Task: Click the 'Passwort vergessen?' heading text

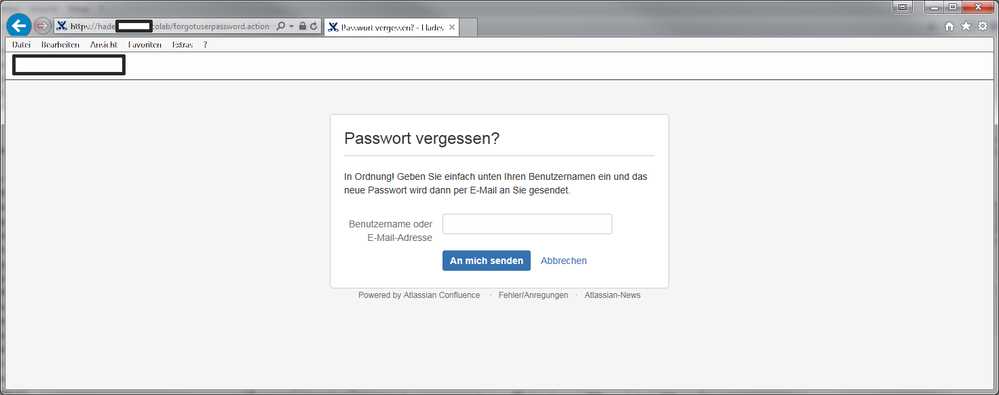Action: coord(422,139)
